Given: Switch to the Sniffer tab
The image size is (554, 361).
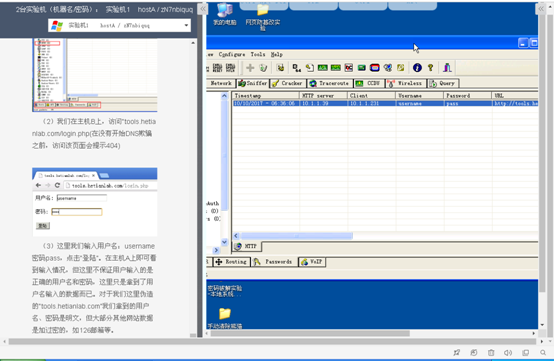Looking at the screenshot, I should [x=252, y=83].
